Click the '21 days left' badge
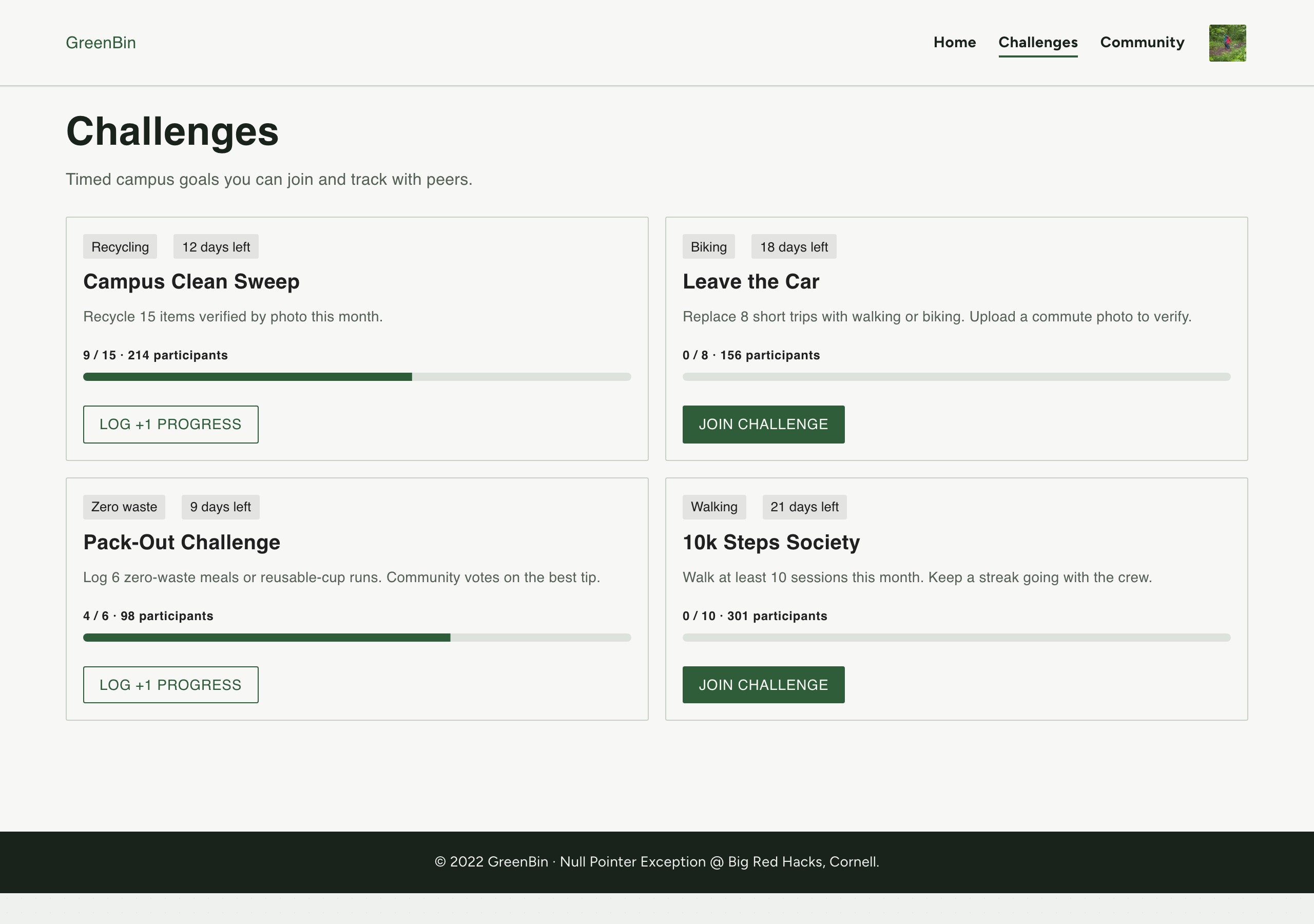This screenshot has width=1314, height=924. click(x=804, y=507)
